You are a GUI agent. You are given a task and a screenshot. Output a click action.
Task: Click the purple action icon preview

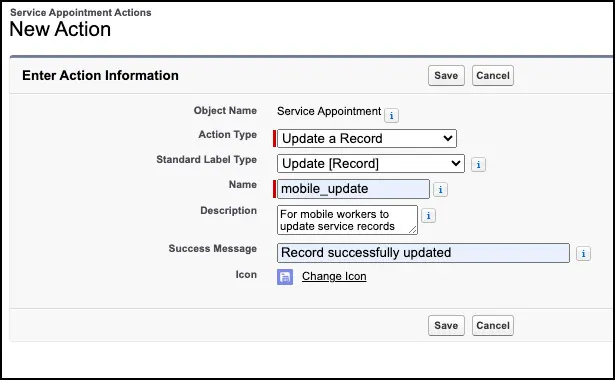pos(285,277)
